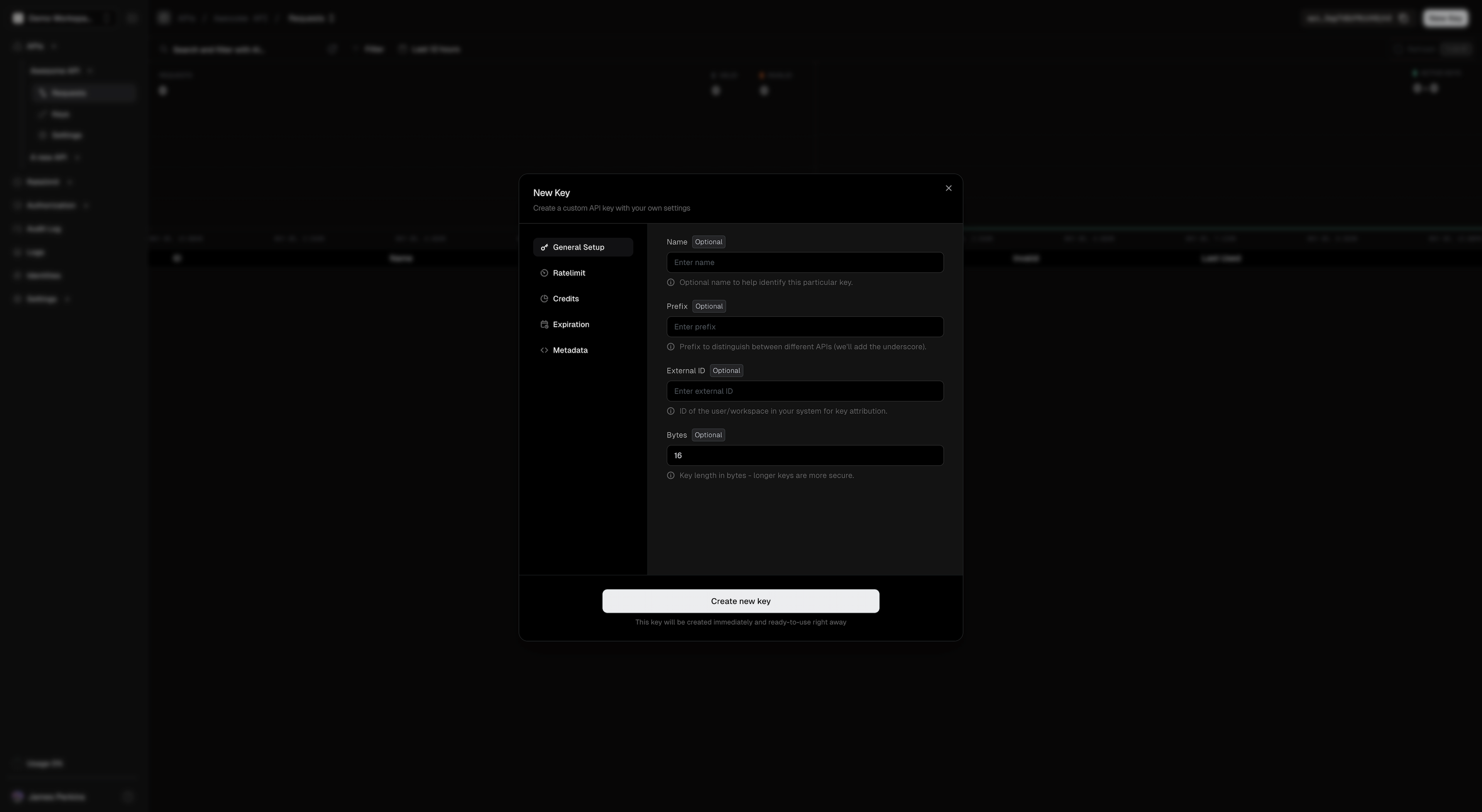Click the "New Key" dialog title
1482x812 pixels.
coord(551,192)
